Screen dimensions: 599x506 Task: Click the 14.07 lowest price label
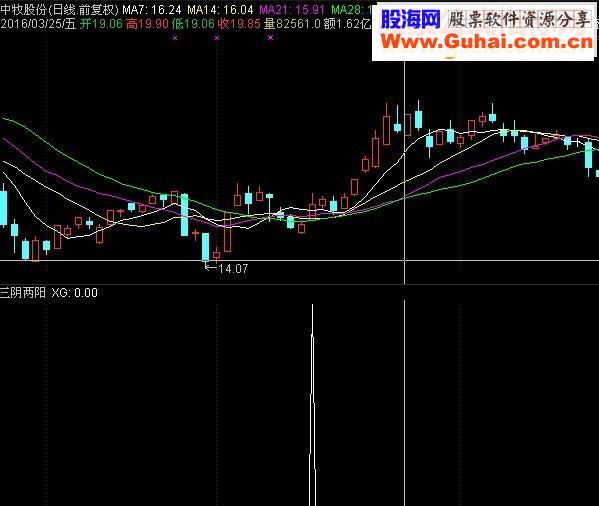pyautogui.click(x=233, y=269)
